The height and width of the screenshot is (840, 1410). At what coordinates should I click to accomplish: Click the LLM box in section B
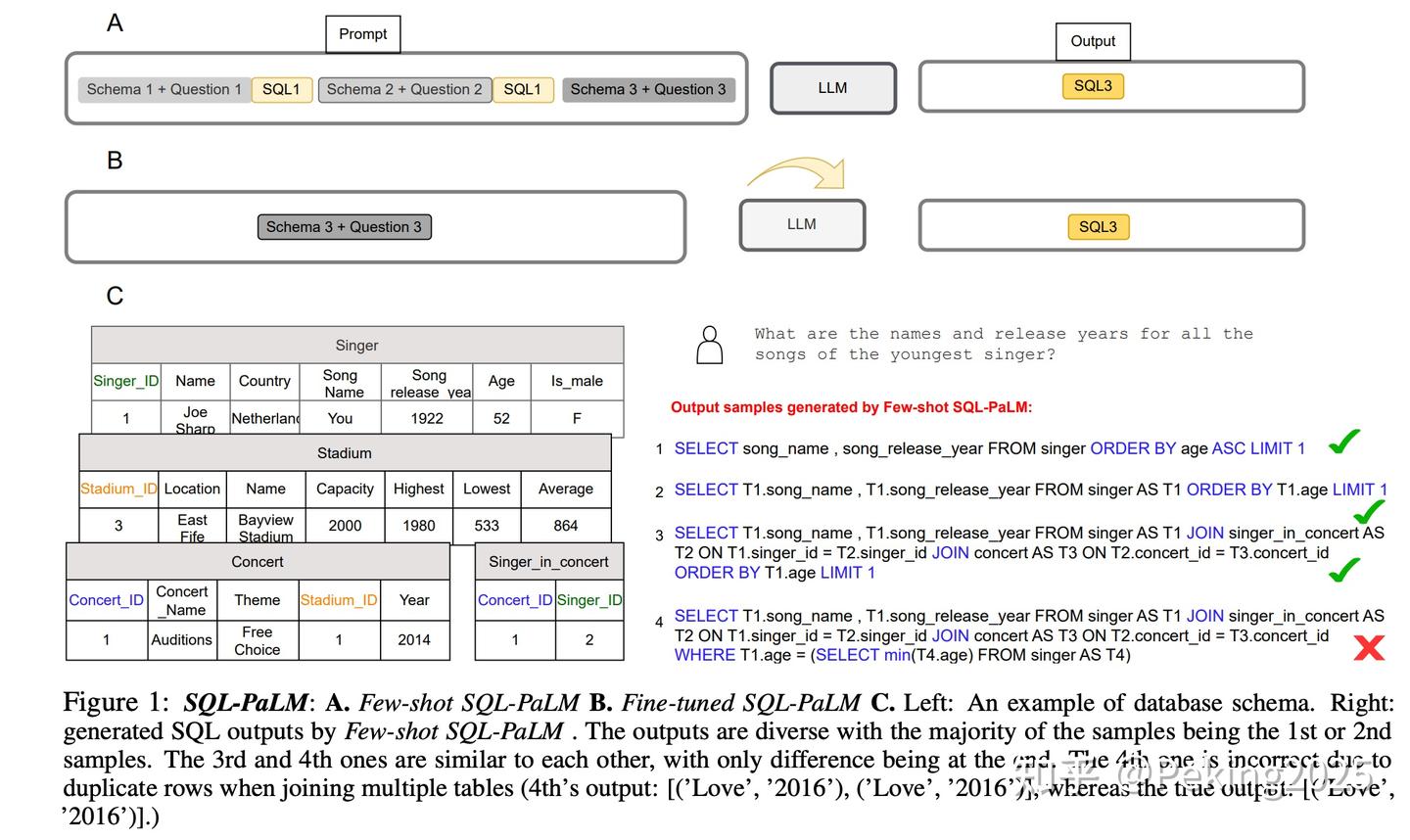[802, 224]
